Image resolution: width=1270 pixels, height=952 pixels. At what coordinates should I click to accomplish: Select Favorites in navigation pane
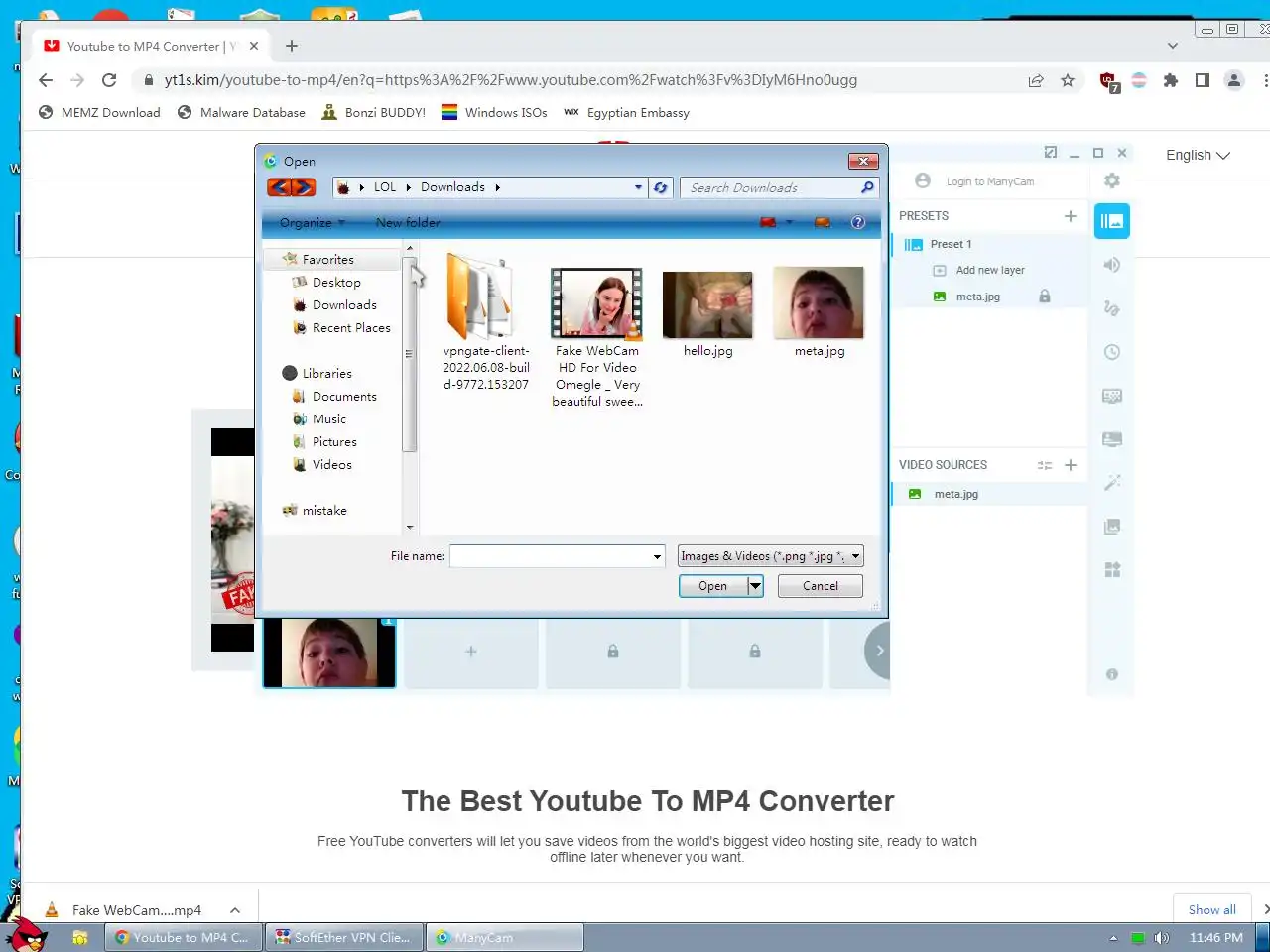click(327, 259)
